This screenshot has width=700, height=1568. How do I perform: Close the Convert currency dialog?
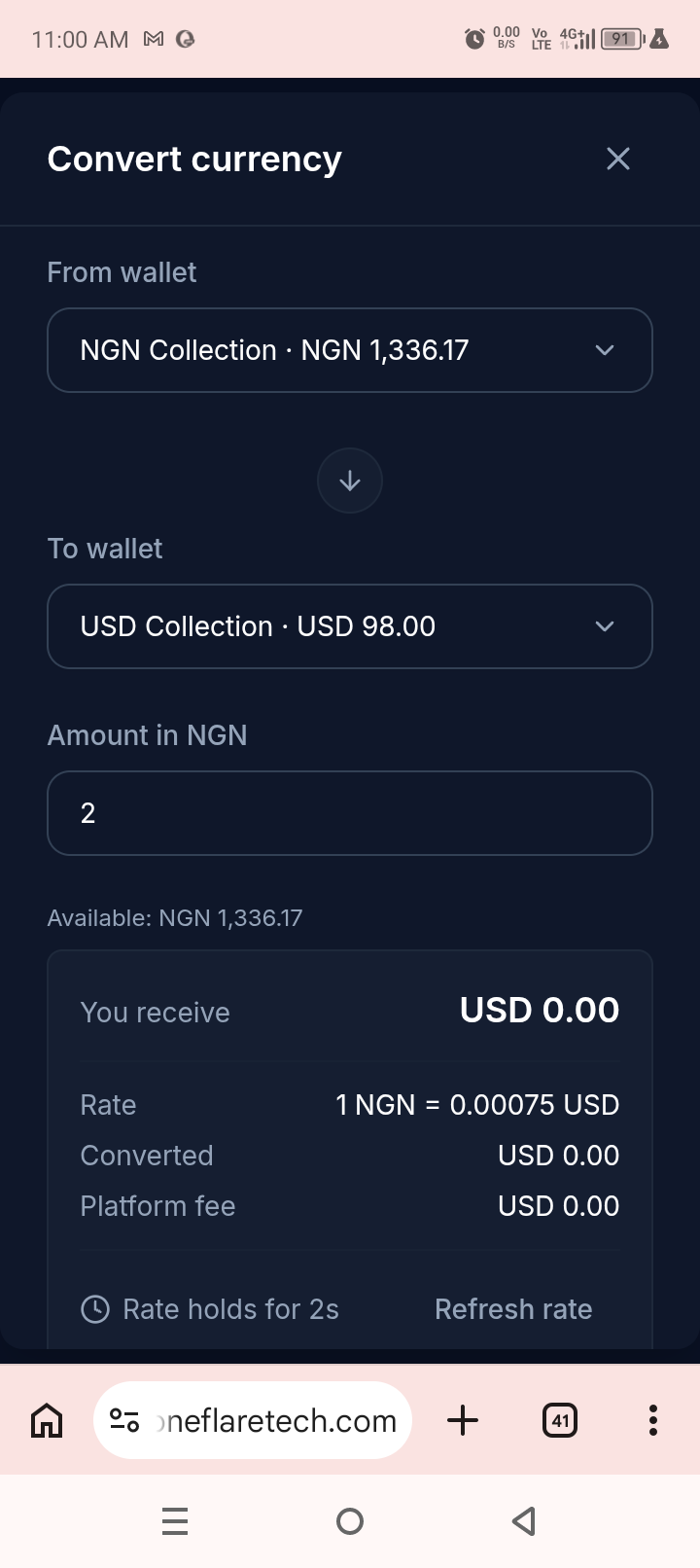(618, 159)
